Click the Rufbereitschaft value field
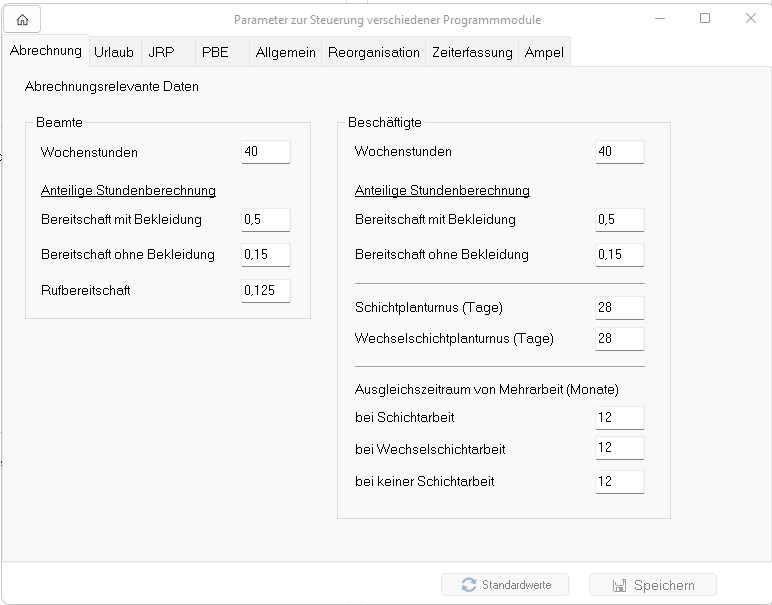The width and height of the screenshot is (772, 605). coord(266,290)
